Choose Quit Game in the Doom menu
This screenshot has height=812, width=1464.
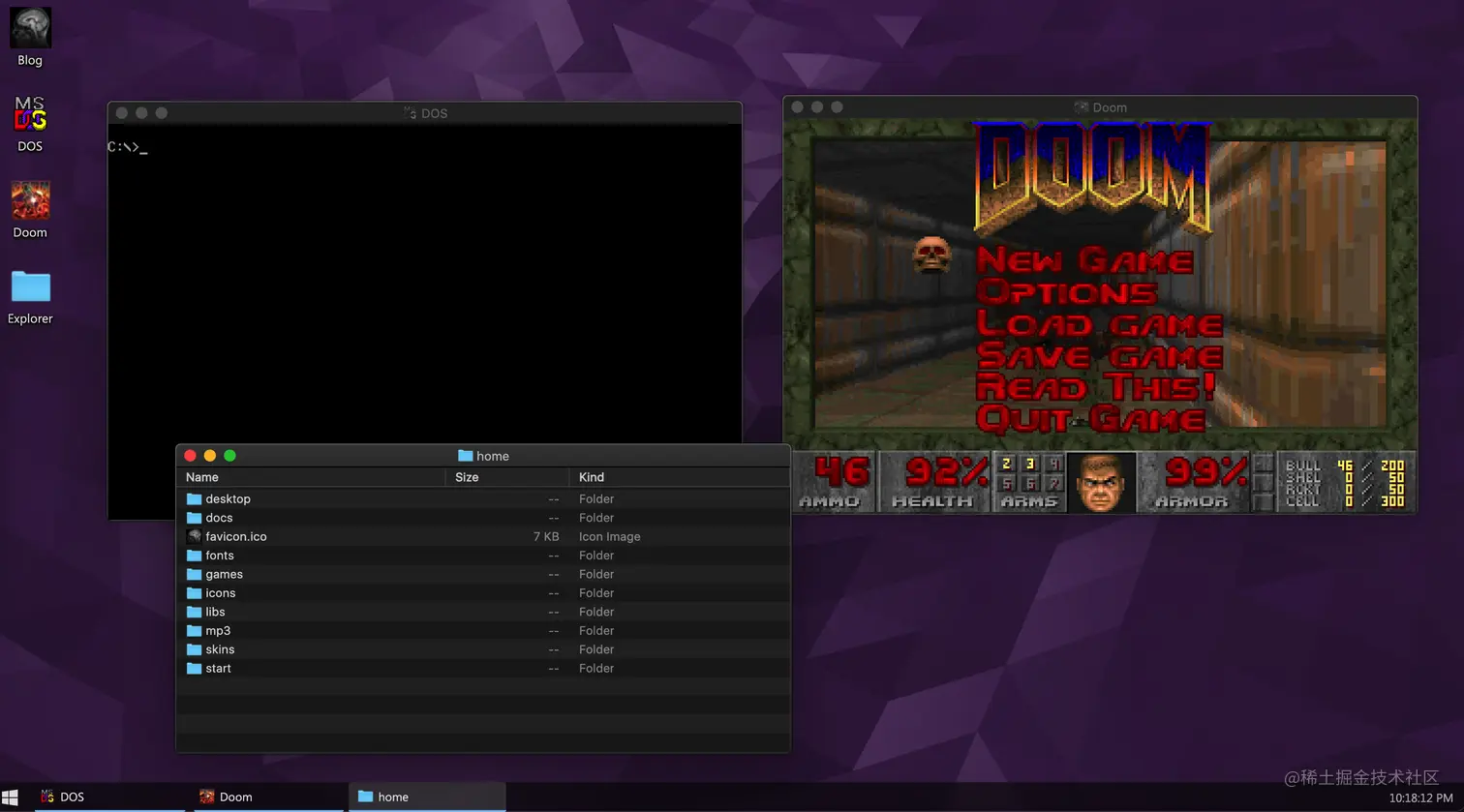tap(1091, 419)
